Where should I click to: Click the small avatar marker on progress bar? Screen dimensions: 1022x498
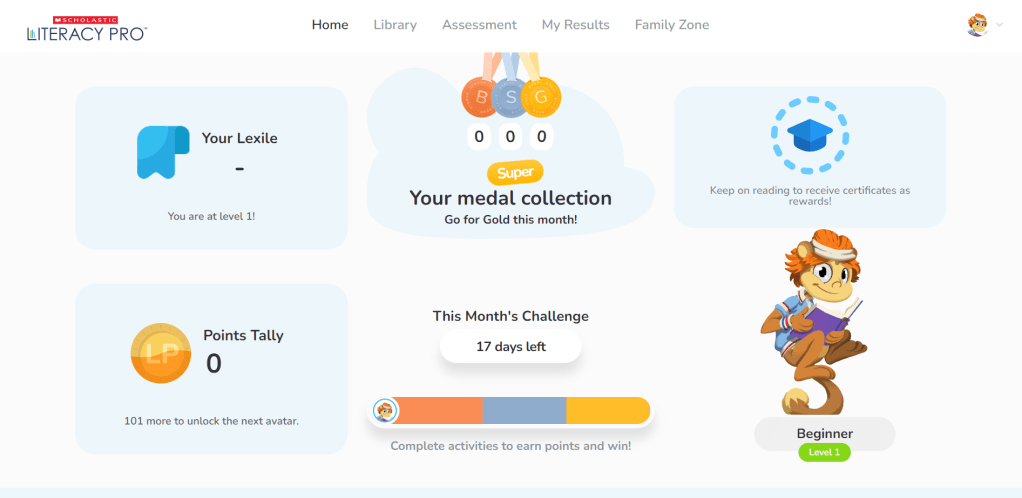coord(384,410)
